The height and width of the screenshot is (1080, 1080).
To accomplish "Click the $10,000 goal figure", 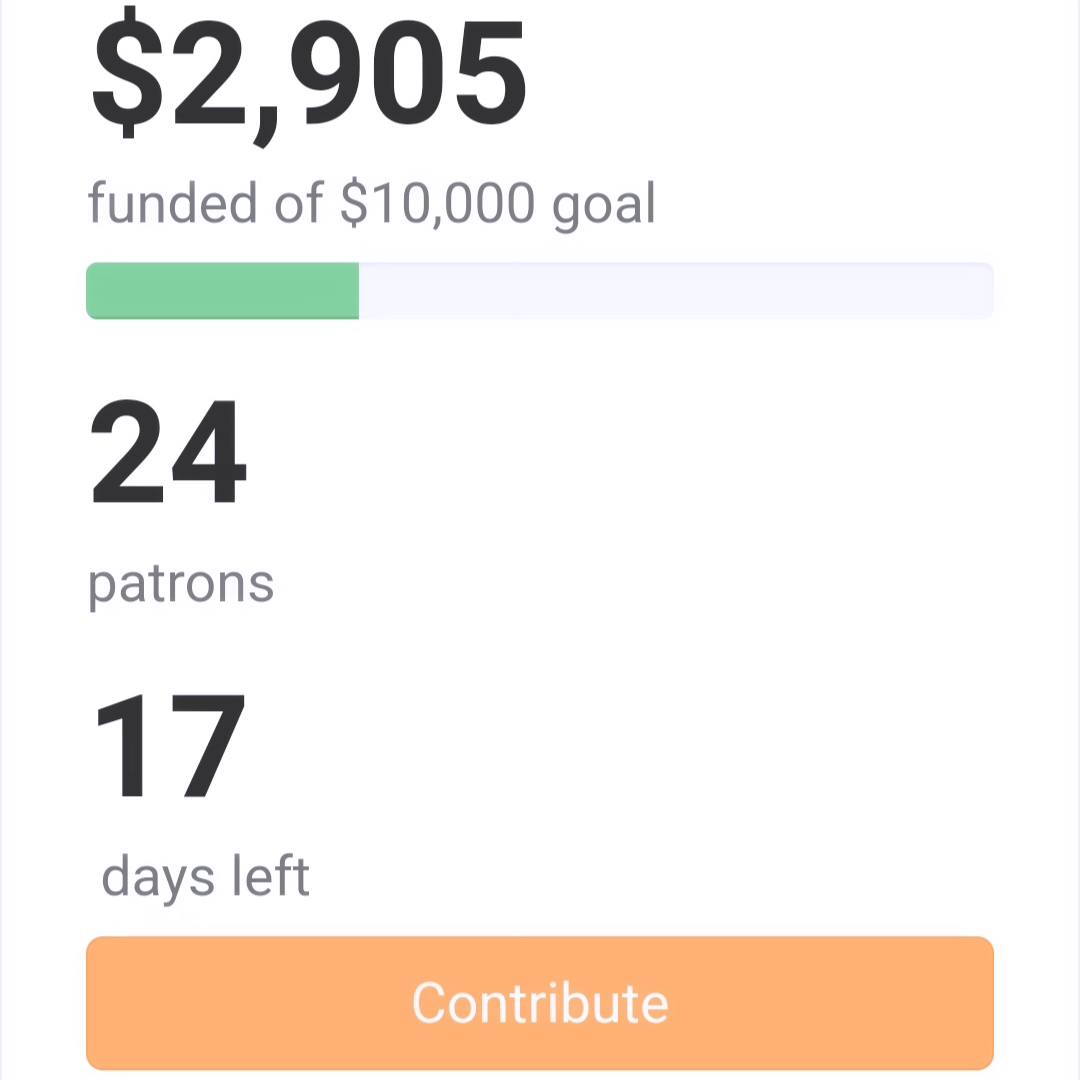I will (437, 203).
